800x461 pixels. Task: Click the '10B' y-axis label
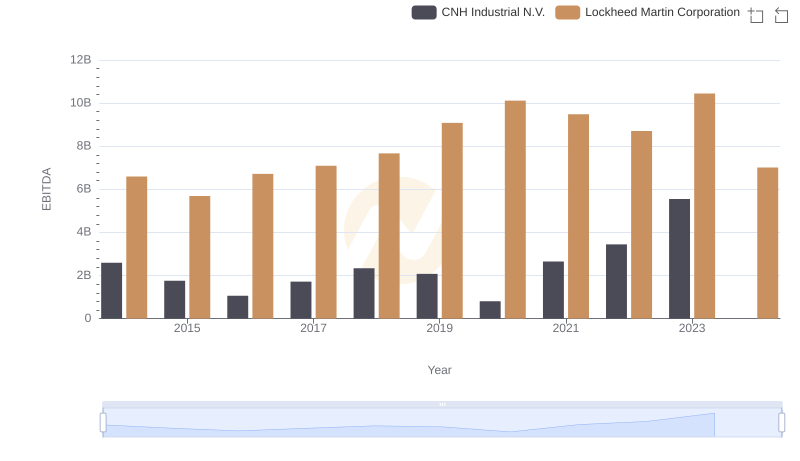point(81,103)
